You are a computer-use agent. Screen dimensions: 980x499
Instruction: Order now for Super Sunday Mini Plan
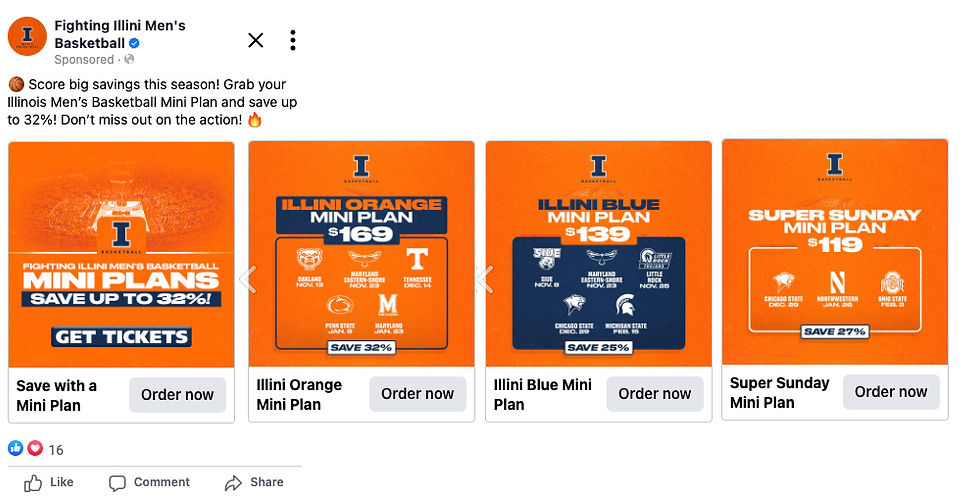(x=891, y=391)
